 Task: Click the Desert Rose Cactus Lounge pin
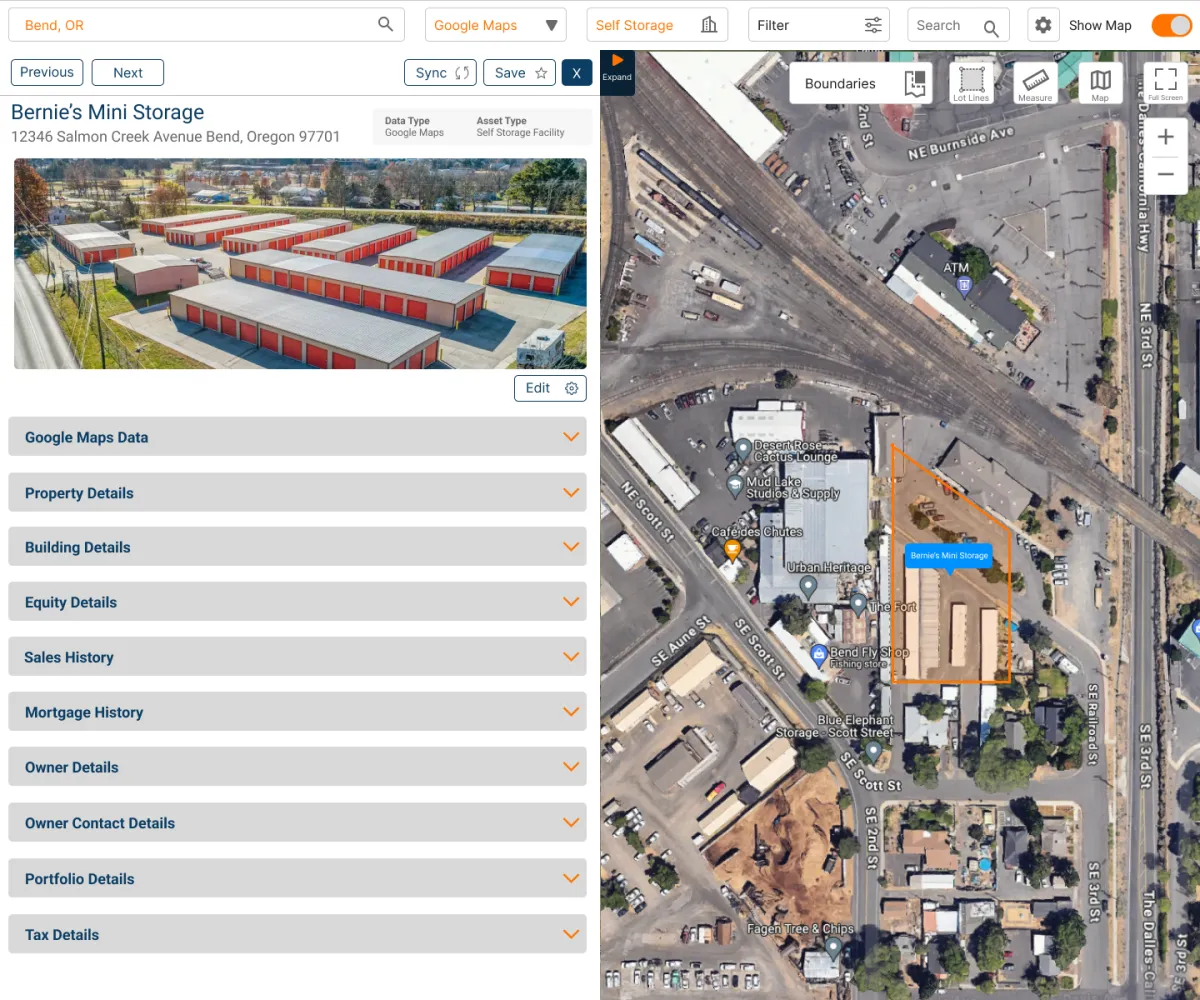pyautogui.click(x=743, y=449)
